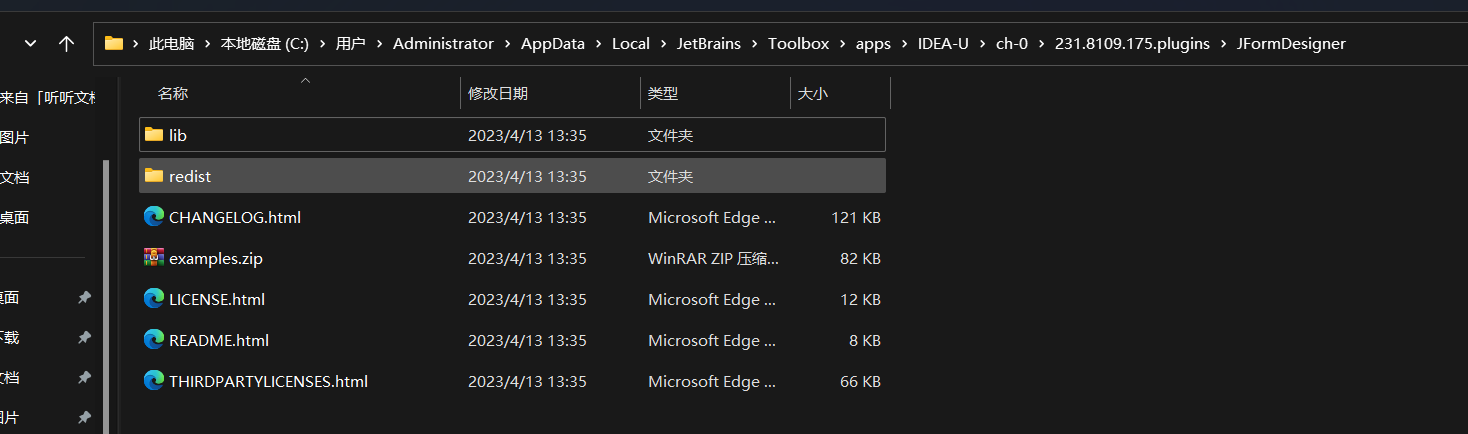Open the redist folder icon
The height and width of the screenshot is (434, 1468).
(x=154, y=176)
